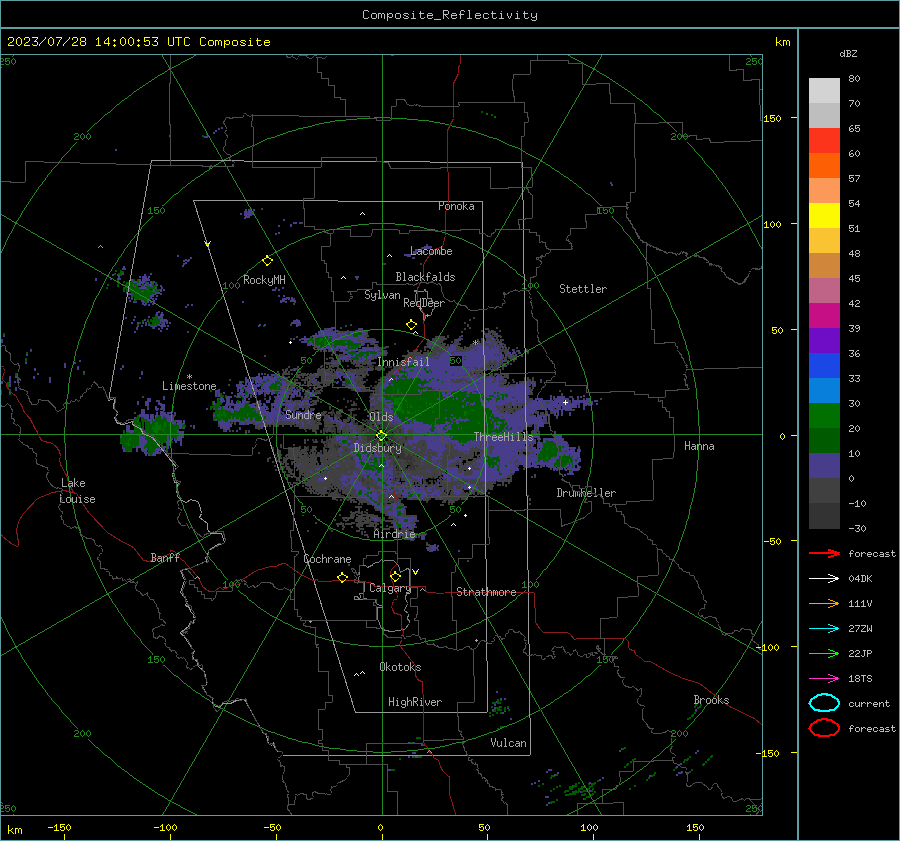The width and height of the screenshot is (900, 841).
Task: Click the Lake Louise map label
Action: [x=77, y=491]
